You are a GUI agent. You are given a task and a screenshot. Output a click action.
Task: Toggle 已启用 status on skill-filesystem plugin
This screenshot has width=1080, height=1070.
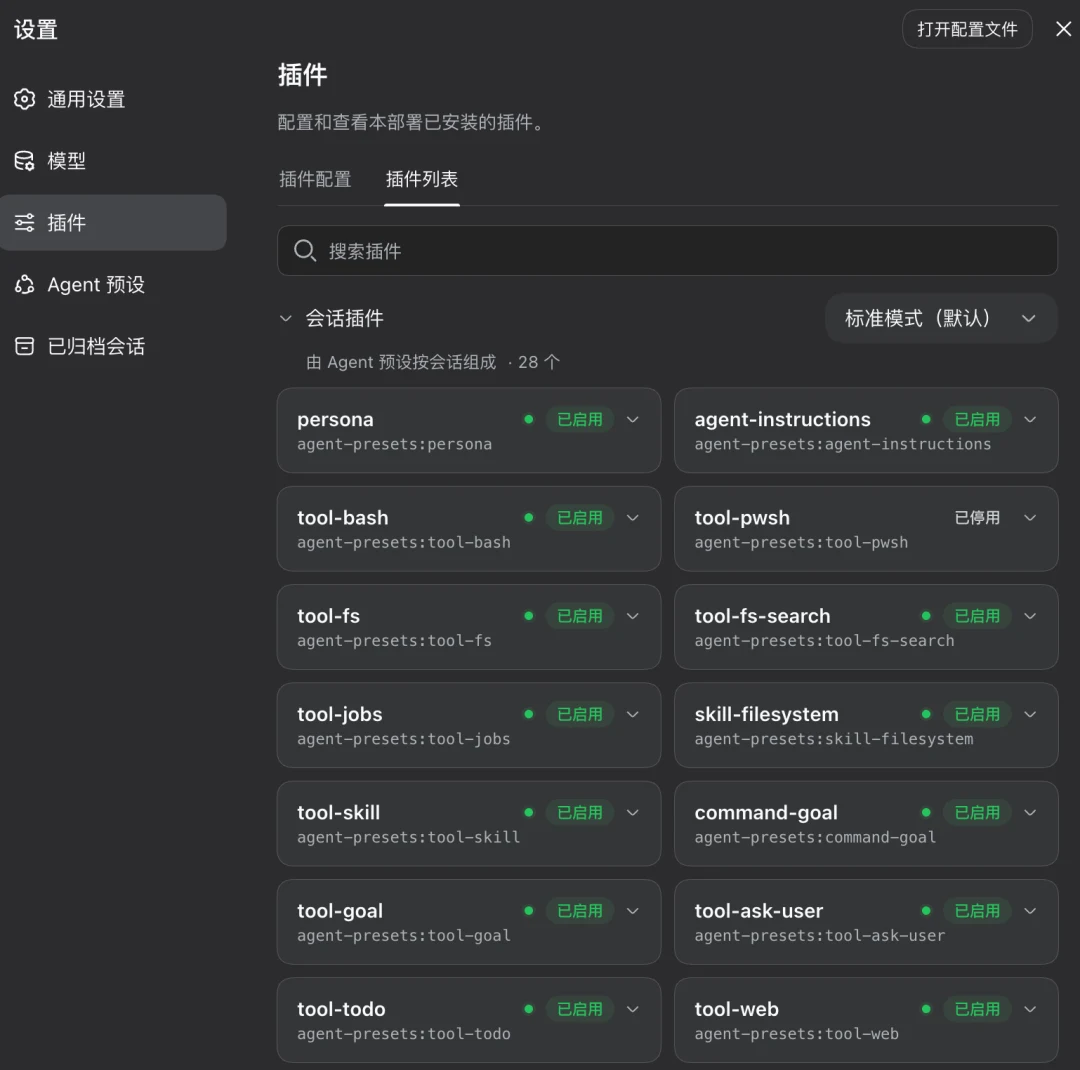977,714
